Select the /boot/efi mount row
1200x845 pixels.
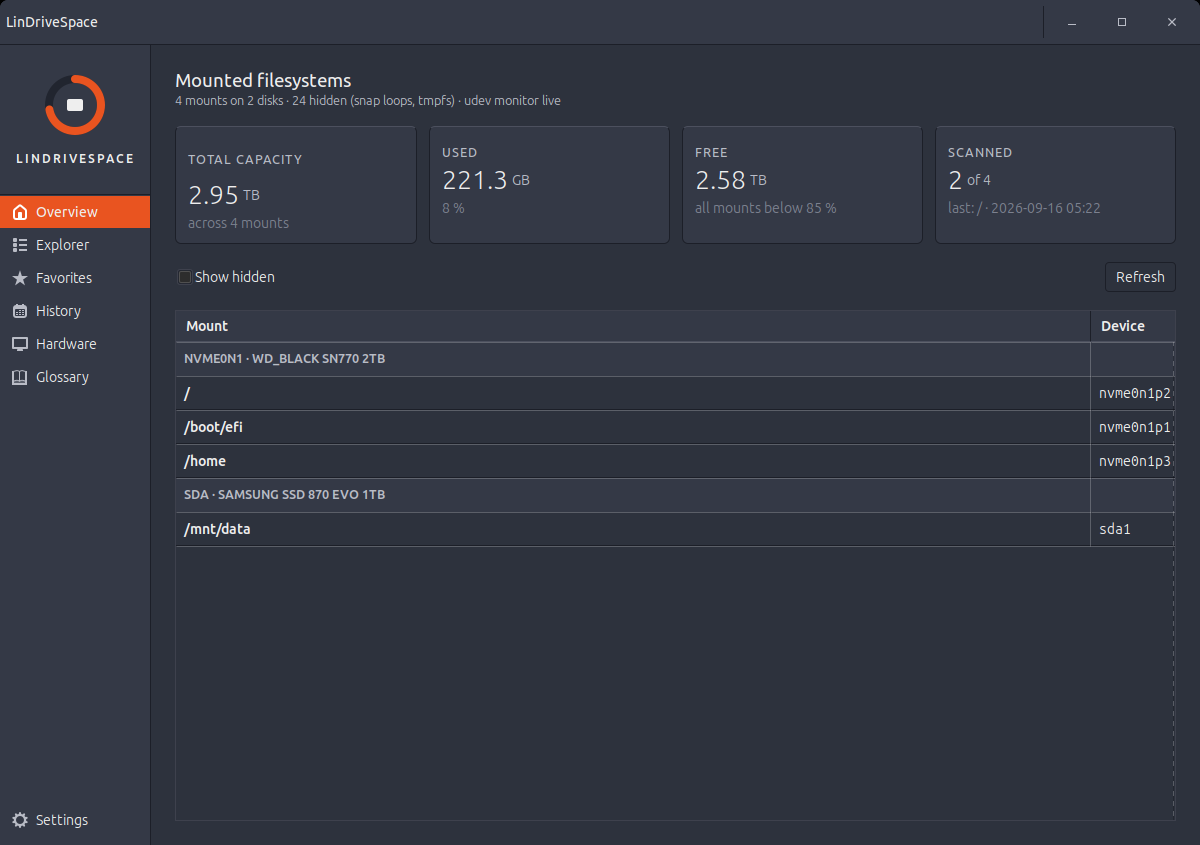point(675,428)
